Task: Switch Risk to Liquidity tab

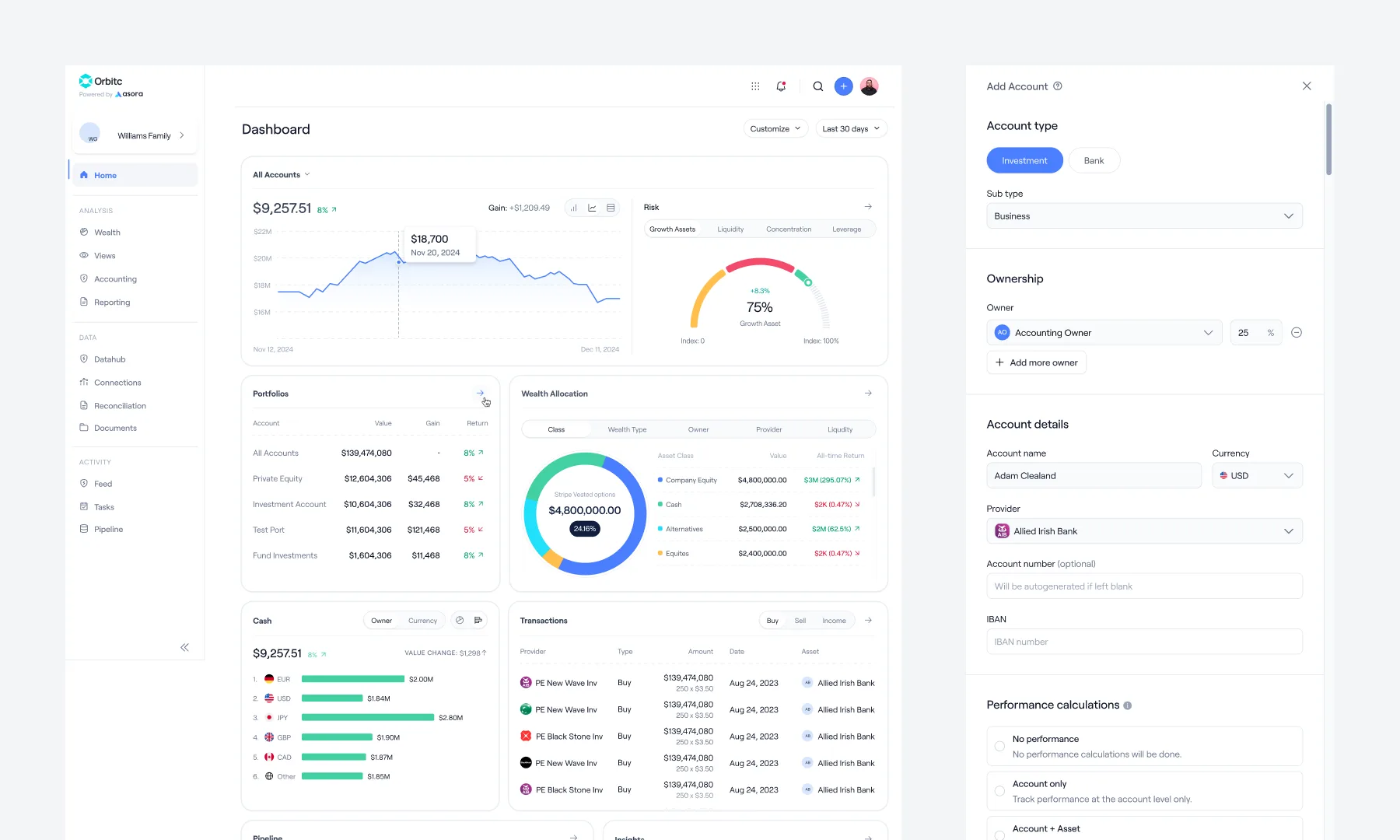Action: coord(730,229)
